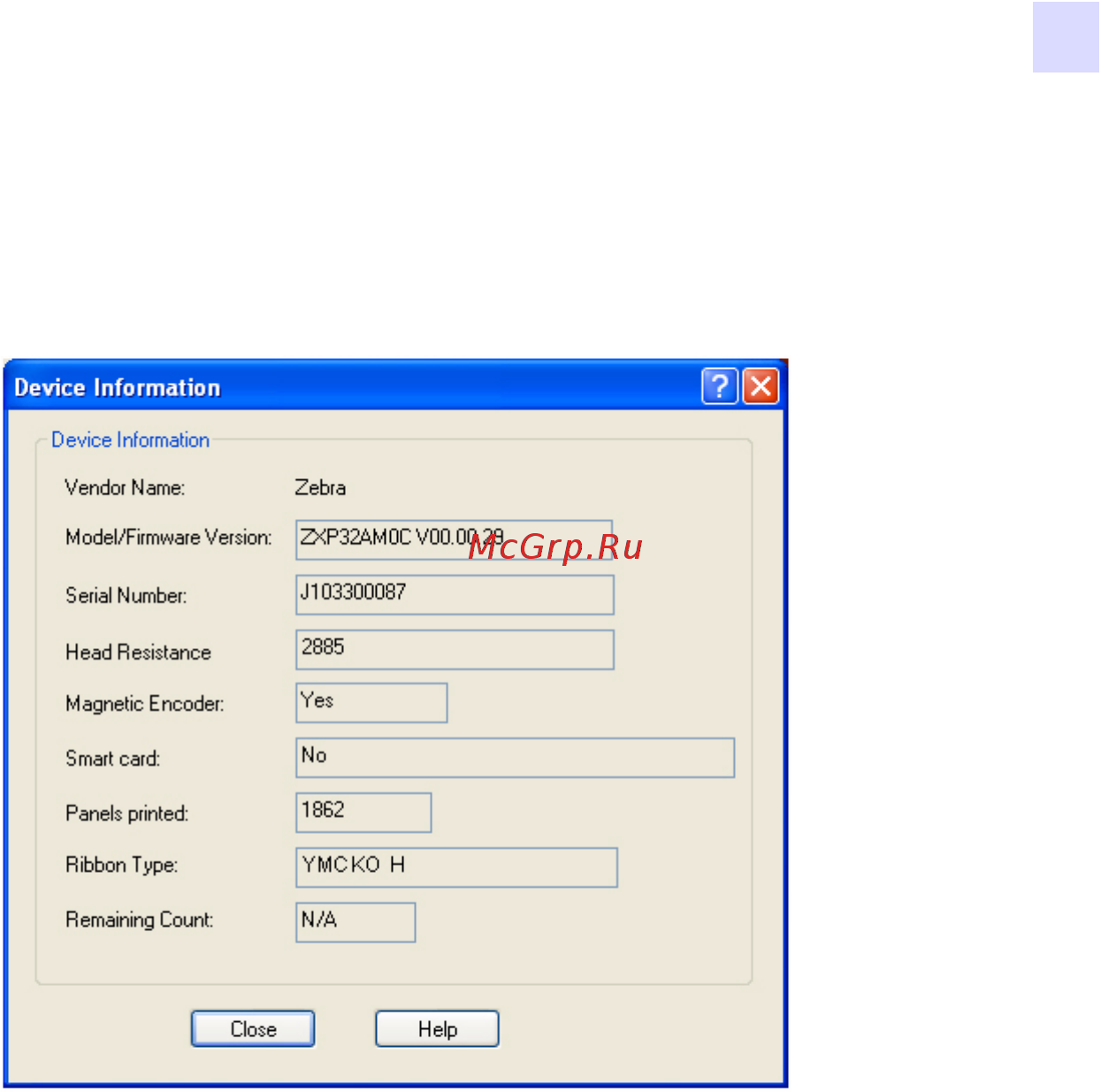This screenshot has height=1092, width=1101.
Task: Click the Head Resistance field 2885
Action: (455, 649)
